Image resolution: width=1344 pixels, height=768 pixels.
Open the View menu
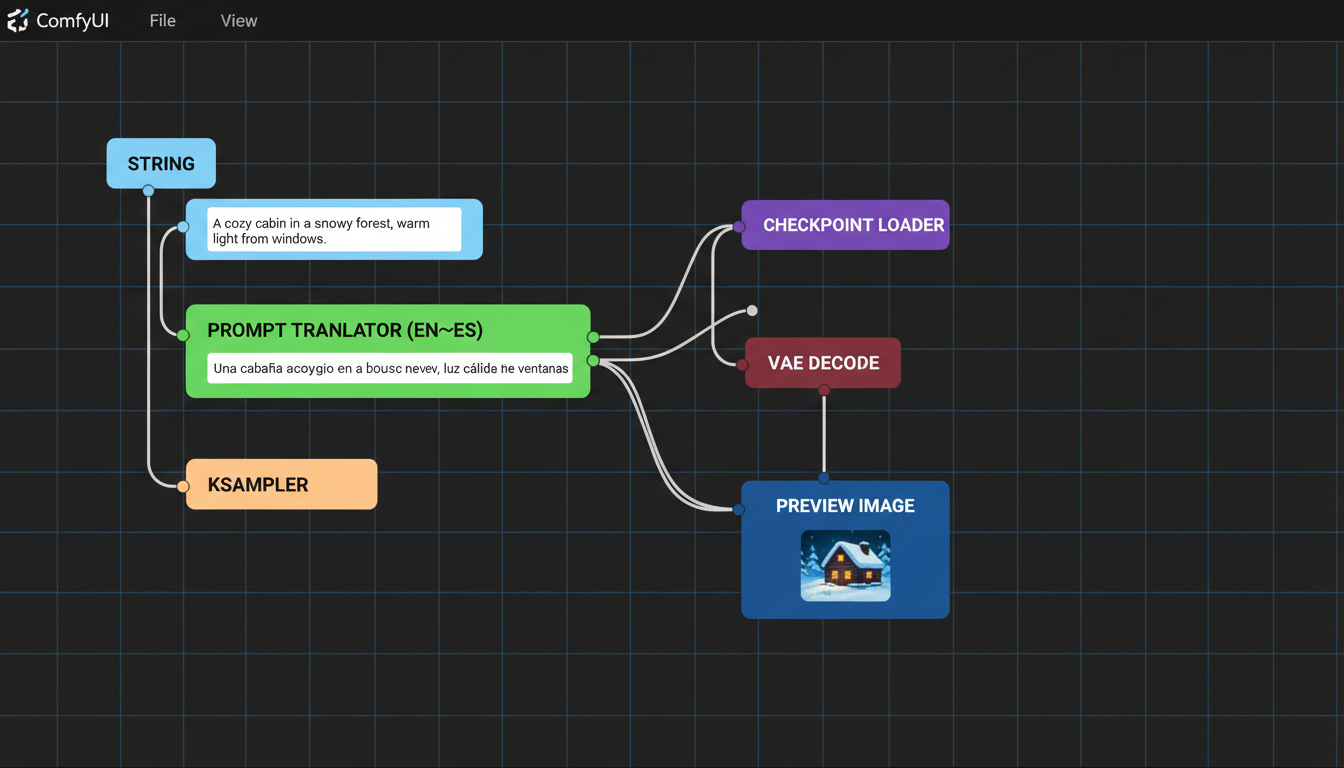point(238,20)
